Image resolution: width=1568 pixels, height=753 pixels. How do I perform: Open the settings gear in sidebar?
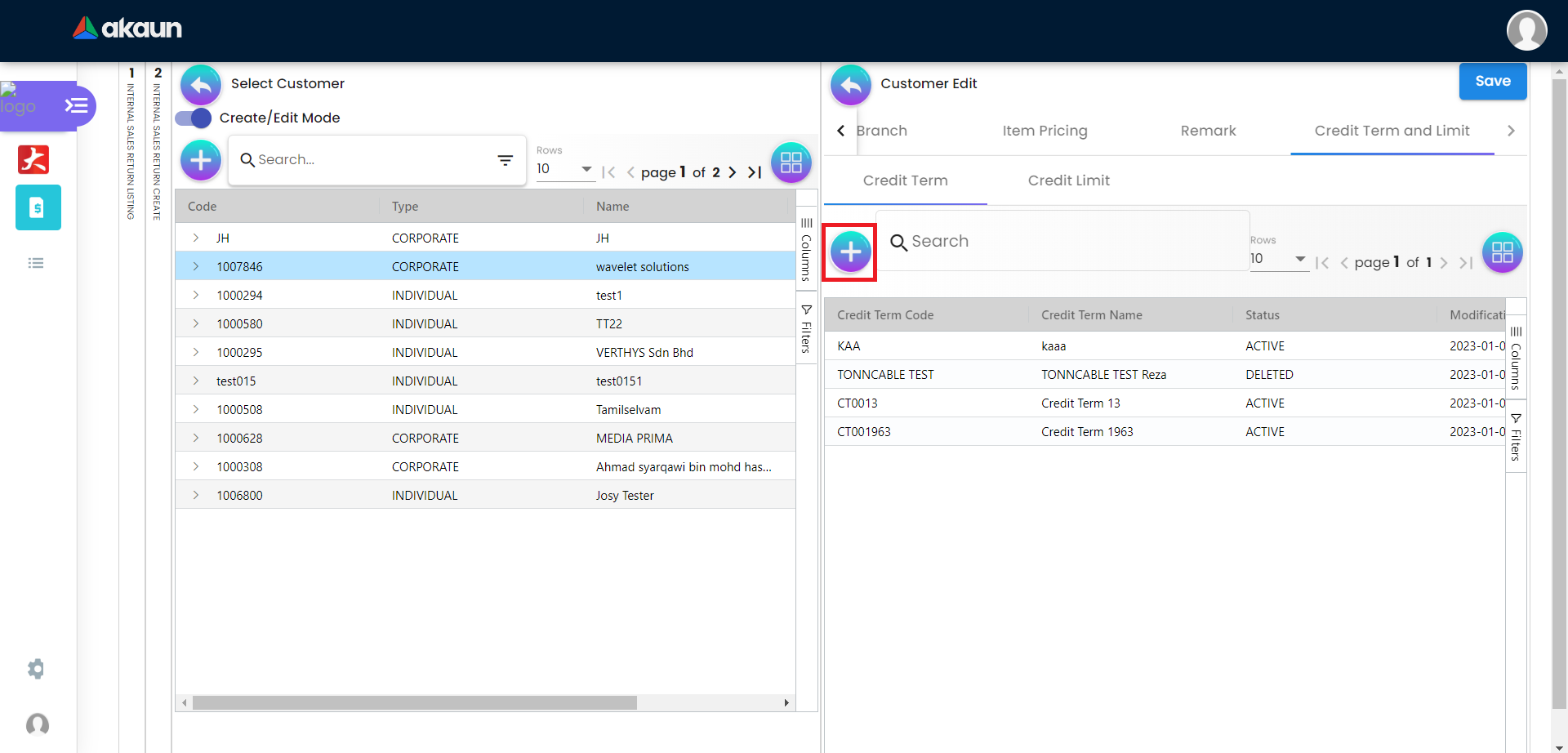36,669
